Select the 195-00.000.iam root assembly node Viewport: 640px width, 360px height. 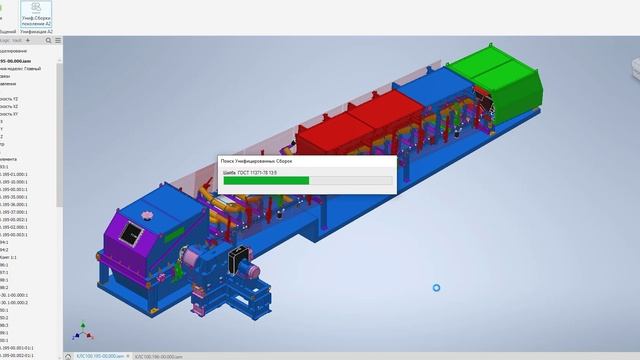tap(16, 61)
